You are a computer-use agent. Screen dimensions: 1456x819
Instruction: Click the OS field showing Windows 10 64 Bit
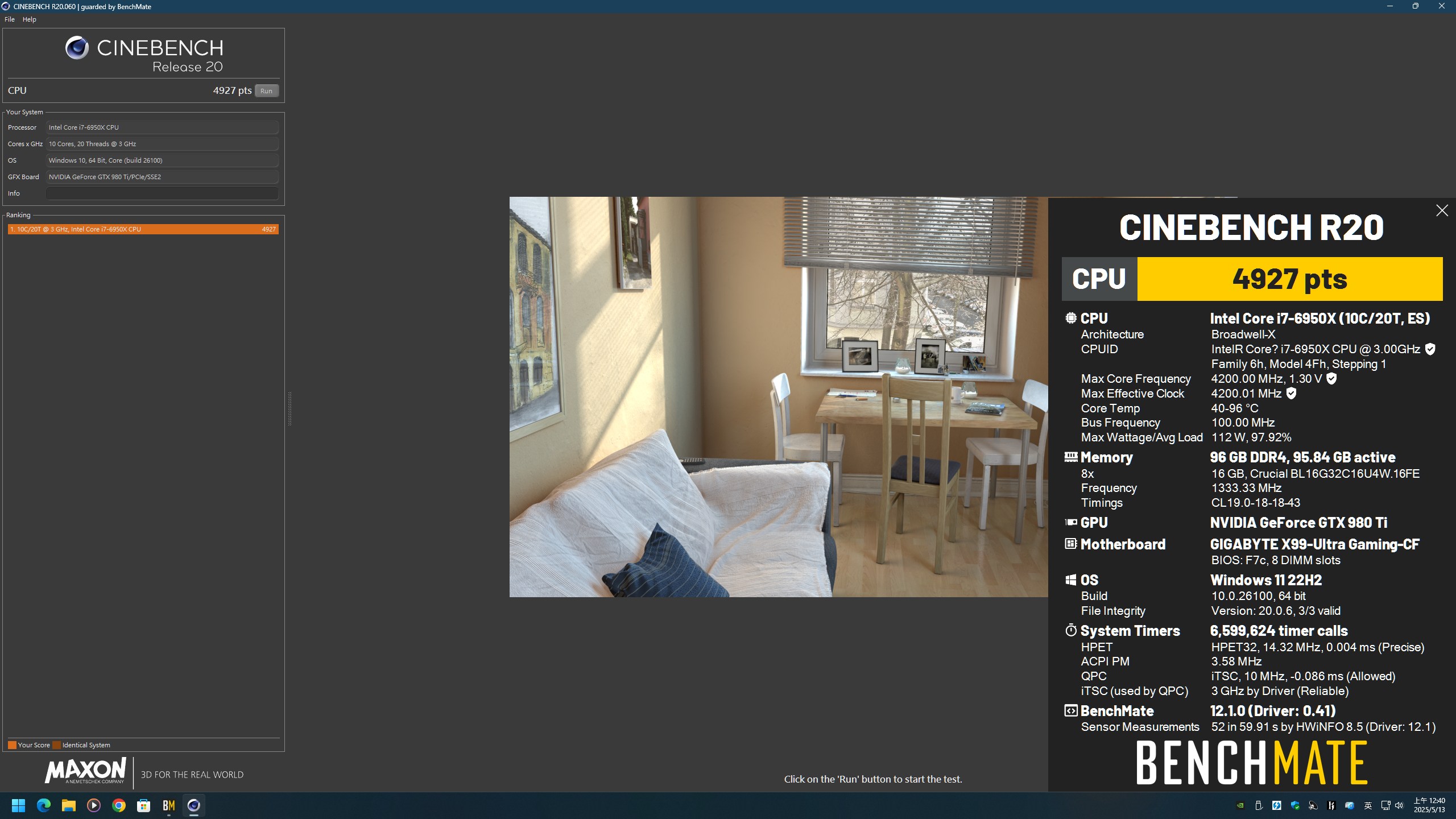pyautogui.click(x=162, y=160)
